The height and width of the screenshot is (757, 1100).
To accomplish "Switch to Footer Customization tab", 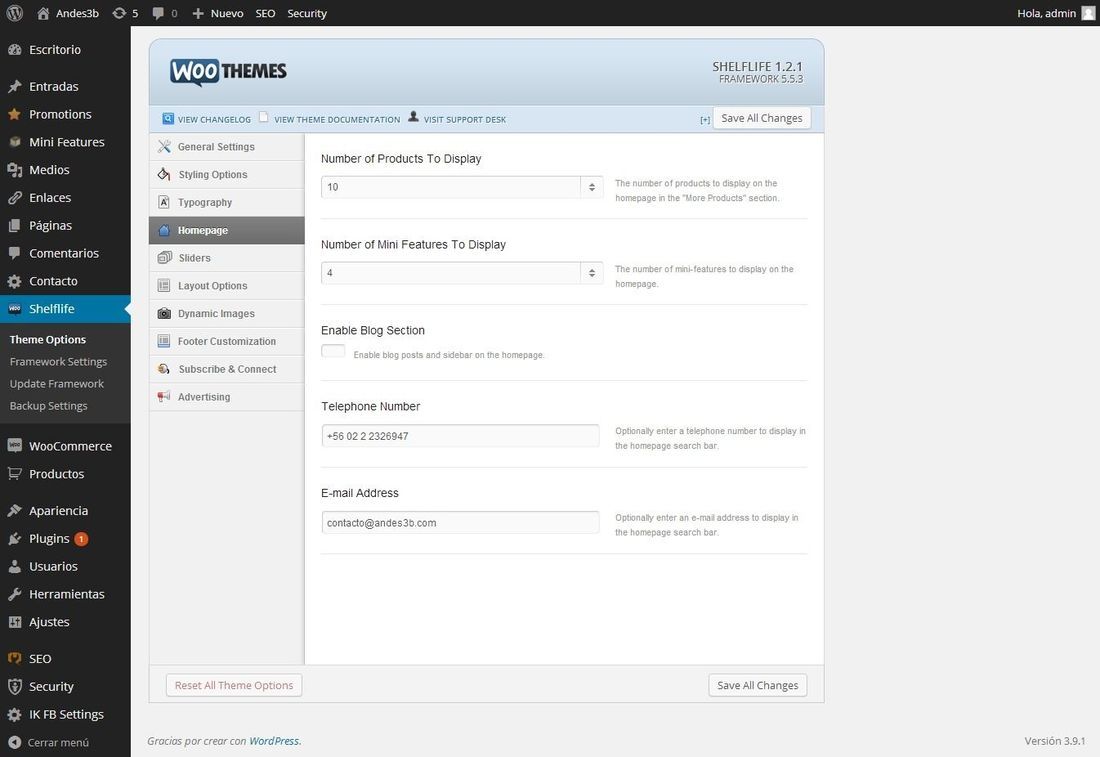I will coord(227,341).
